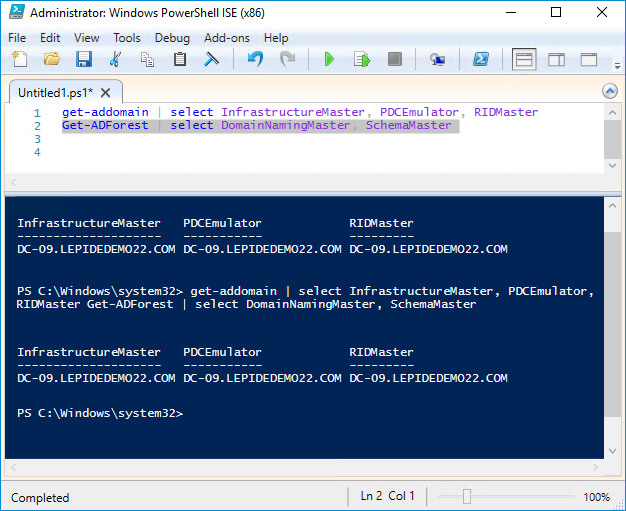The image size is (626, 511).
Task: Close the Untitled1.ps1 tab
Action: pyautogui.click(x=105, y=93)
